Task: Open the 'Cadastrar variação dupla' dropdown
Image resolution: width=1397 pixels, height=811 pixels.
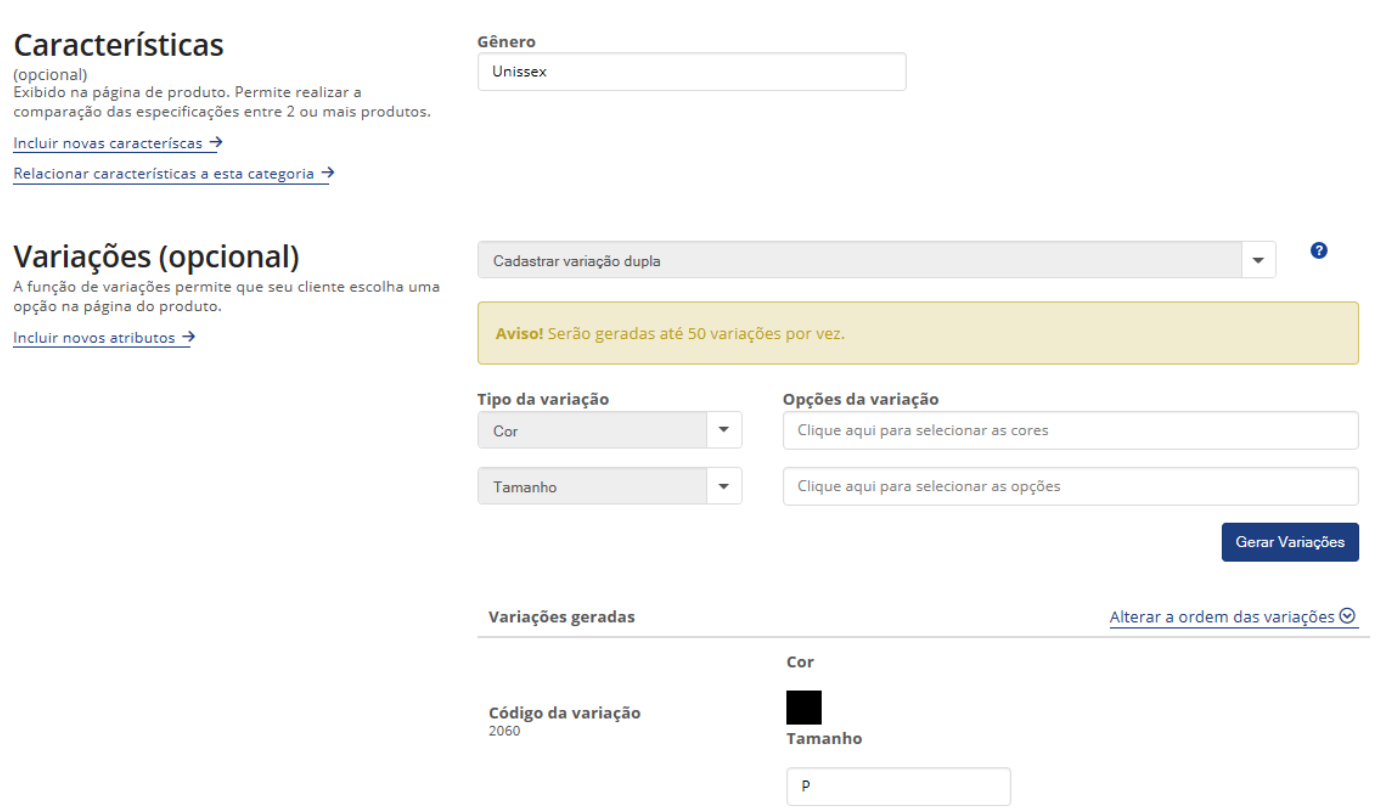Action: pyautogui.click(x=876, y=260)
